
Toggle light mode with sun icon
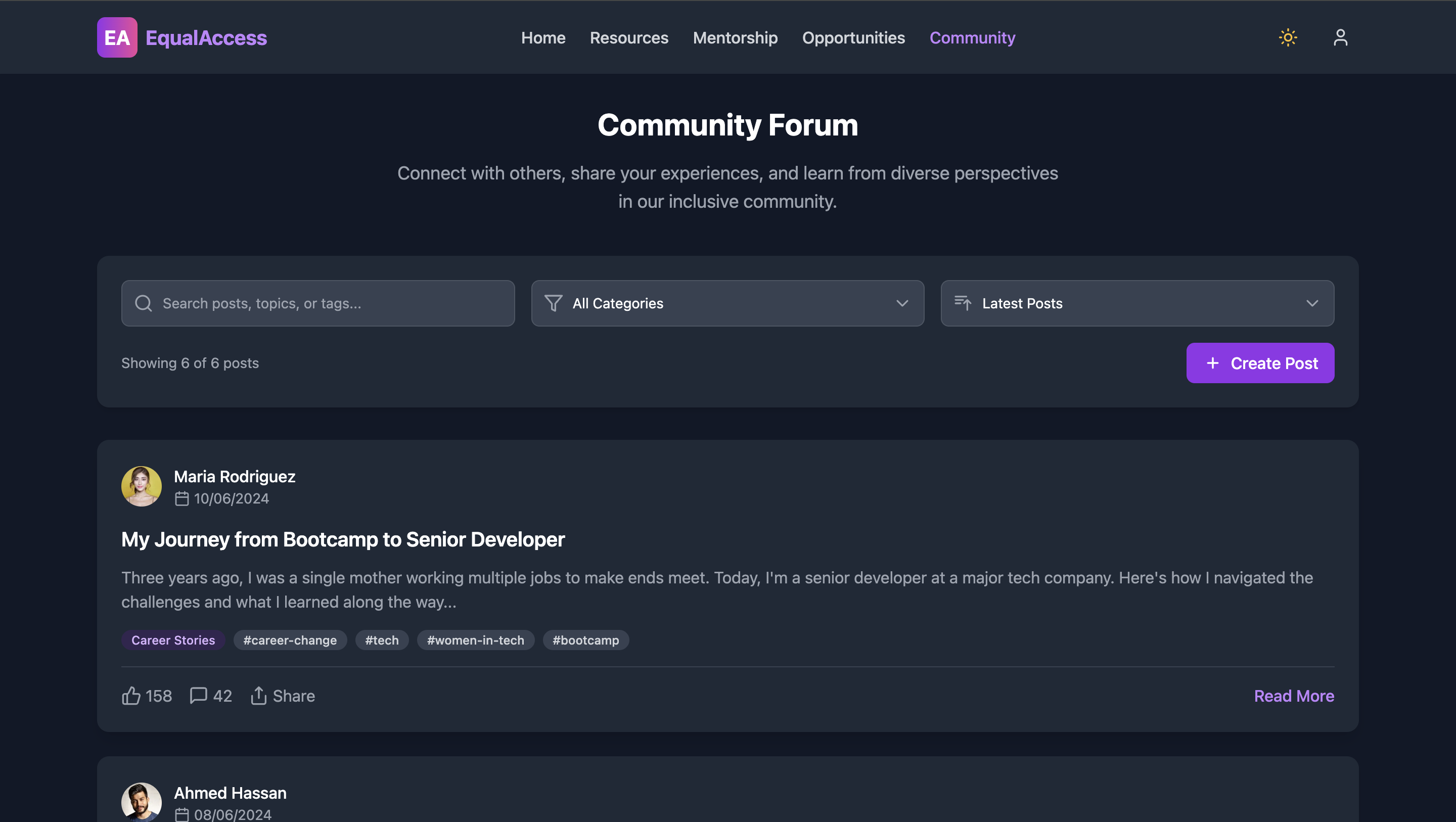1288,38
